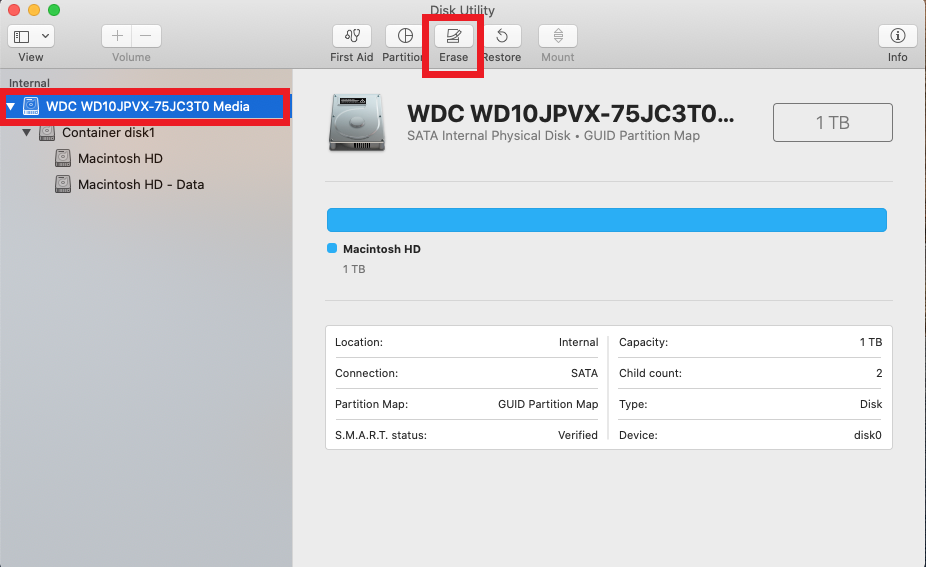The width and height of the screenshot is (926, 567).
Task: Collapse Container disk1 in sidebar
Action: click(x=27, y=133)
